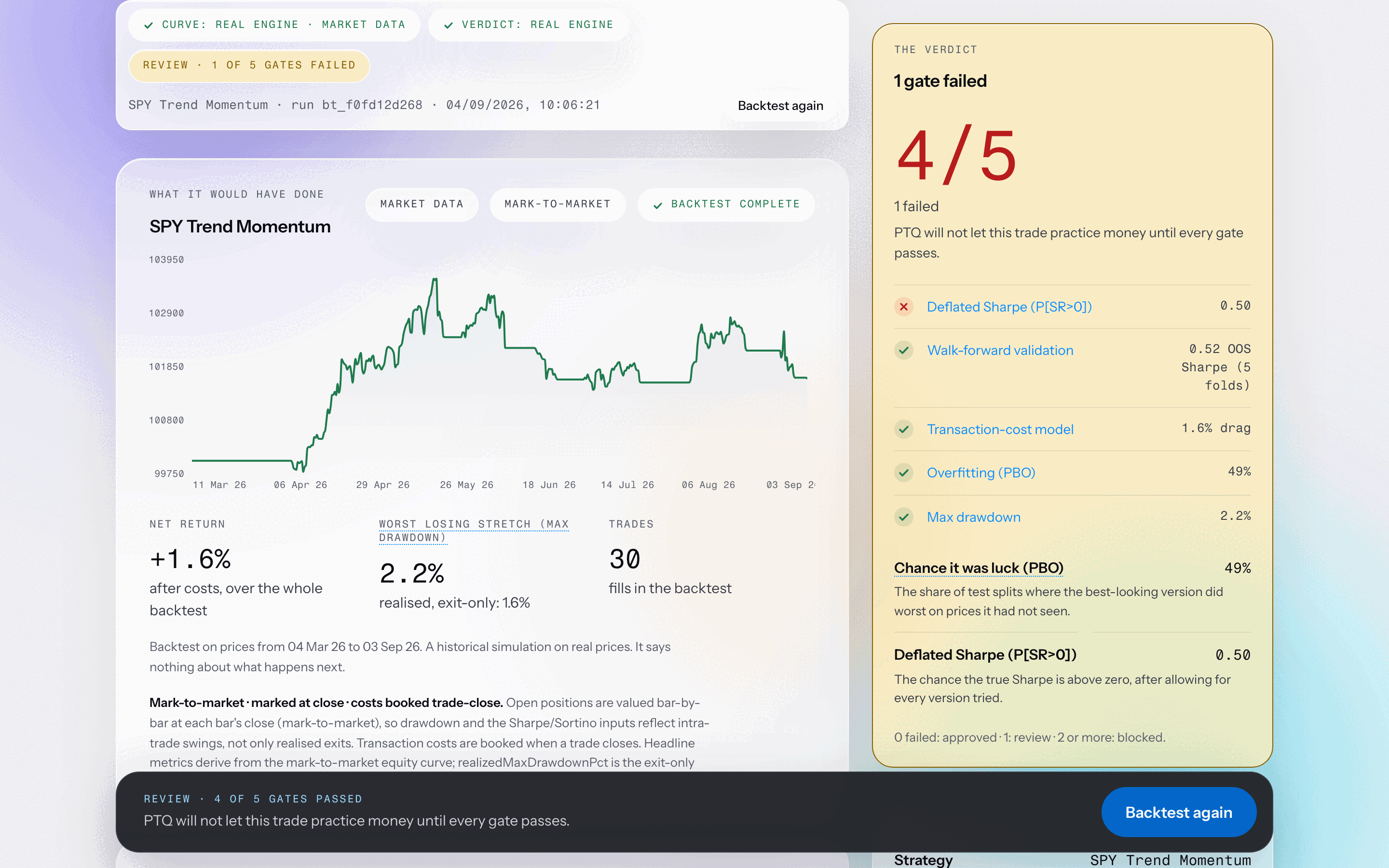Click the 'SPY Trend Momentum' chart title

[x=240, y=227]
